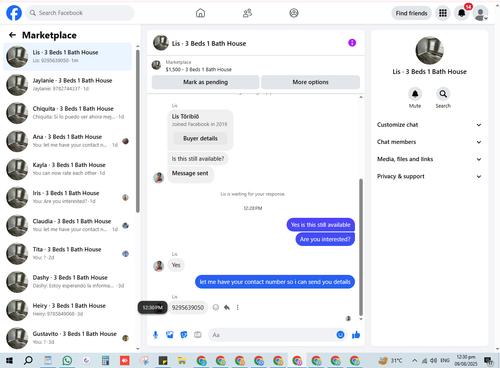Viewport: 500px width, 368px height.
Task: Open the volume control in system tray
Action: tap(433, 360)
